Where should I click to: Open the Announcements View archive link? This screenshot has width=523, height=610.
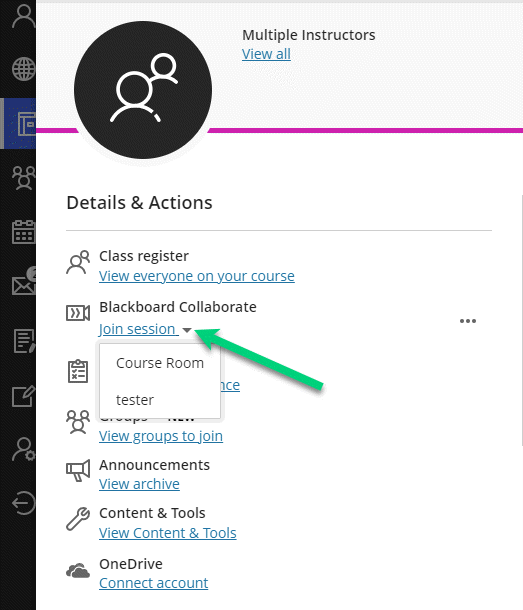click(139, 484)
